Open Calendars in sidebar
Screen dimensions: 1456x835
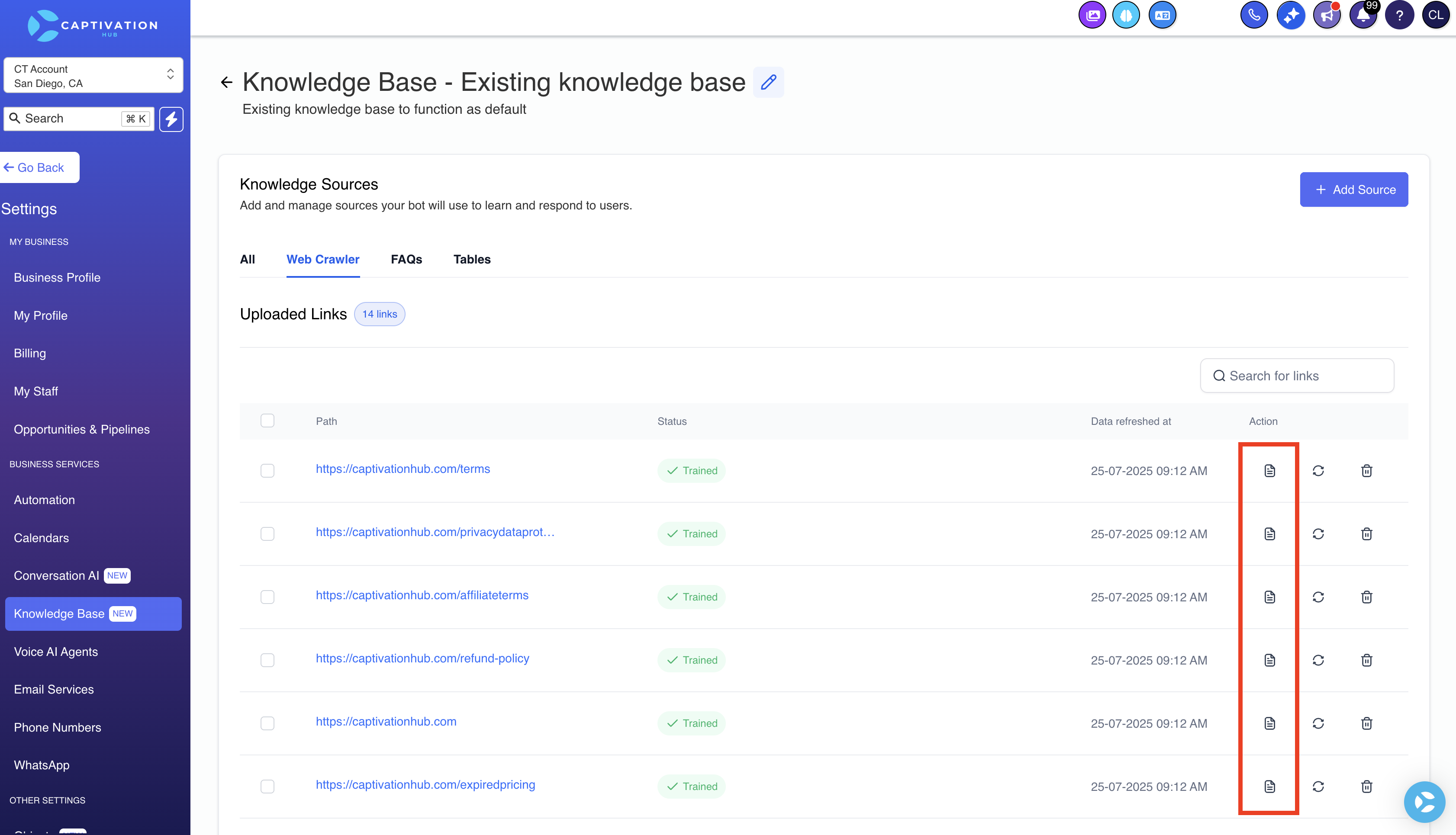41,538
